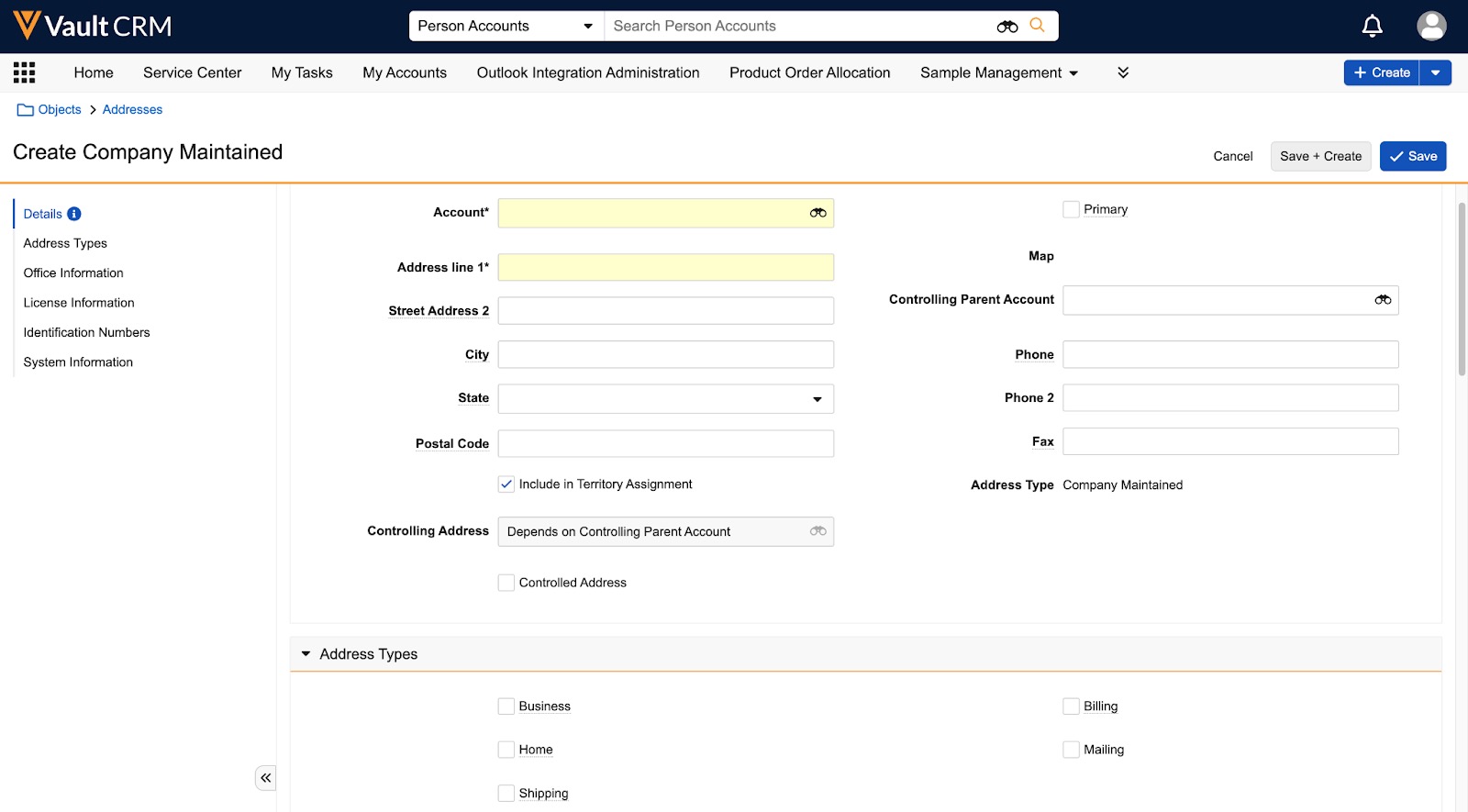Collapse the sidebar with double-chevron icon
The height and width of the screenshot is (812, 1468).
click(x=265, y=778)
